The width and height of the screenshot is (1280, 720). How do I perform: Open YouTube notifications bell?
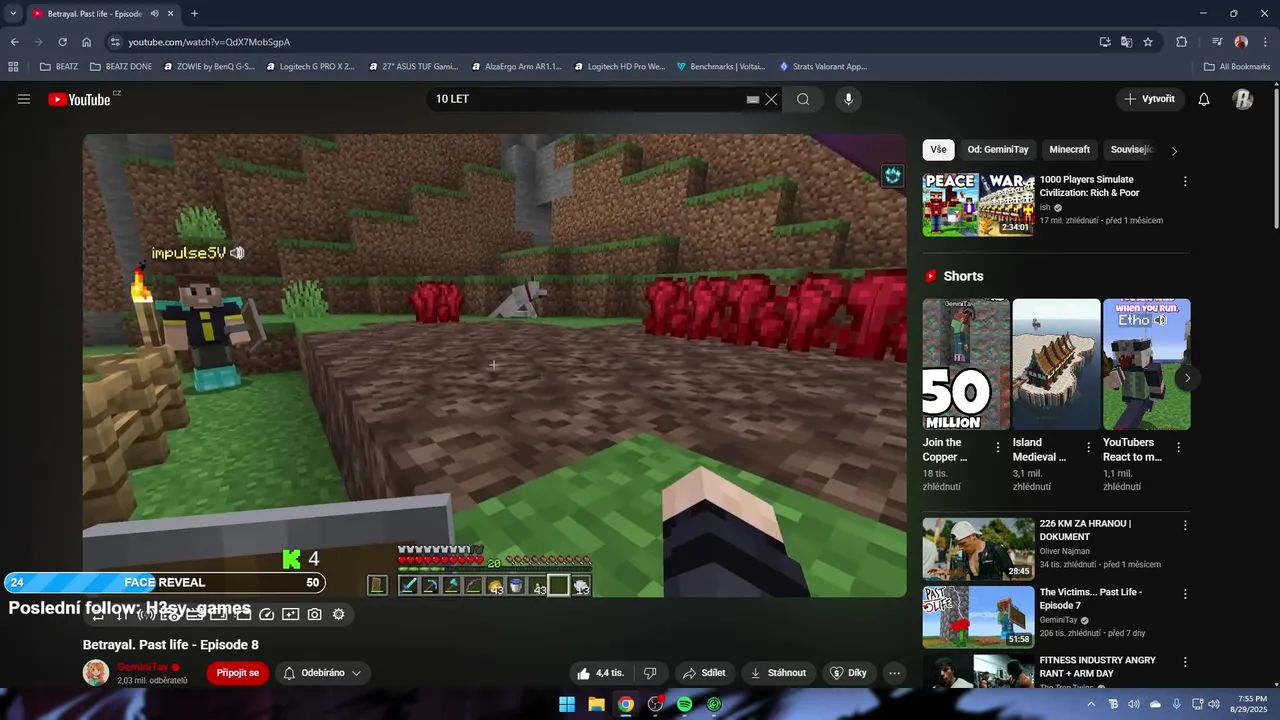tap(1204, 99)
